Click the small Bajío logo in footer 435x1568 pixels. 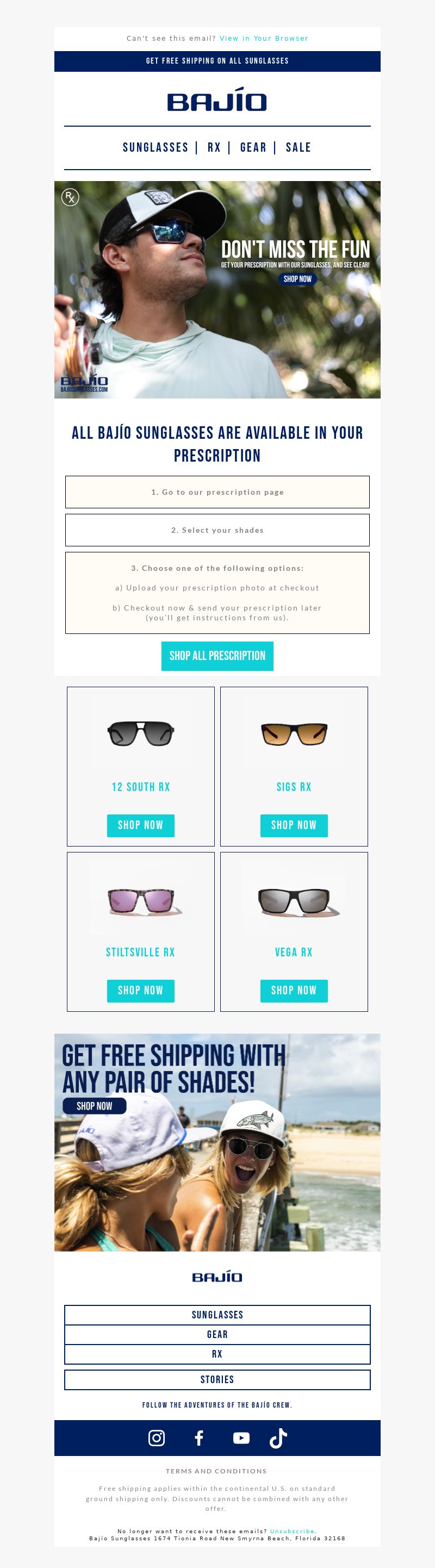pyautogui.click(x=217, y=1276)
